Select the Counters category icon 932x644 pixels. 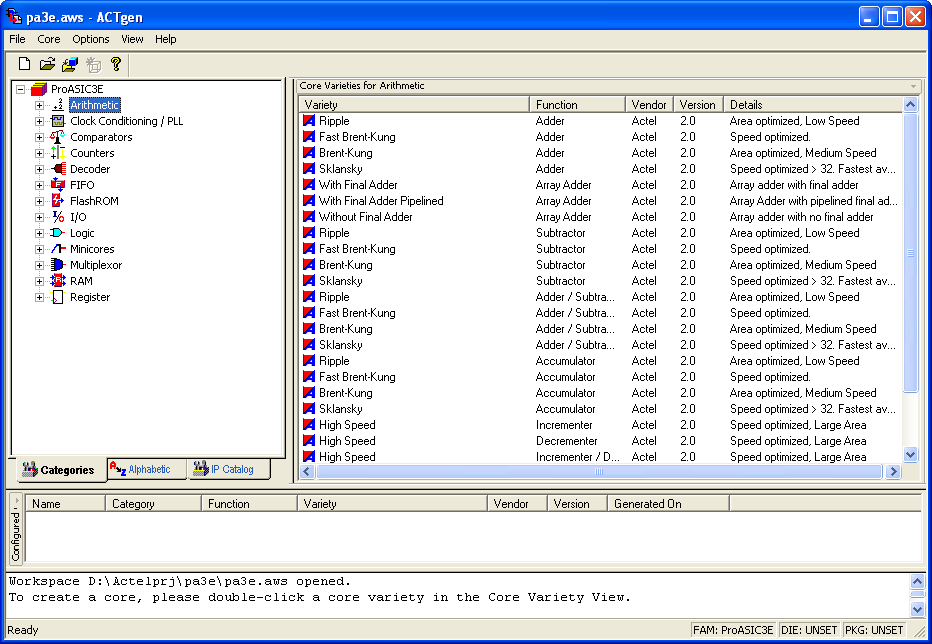58,153
